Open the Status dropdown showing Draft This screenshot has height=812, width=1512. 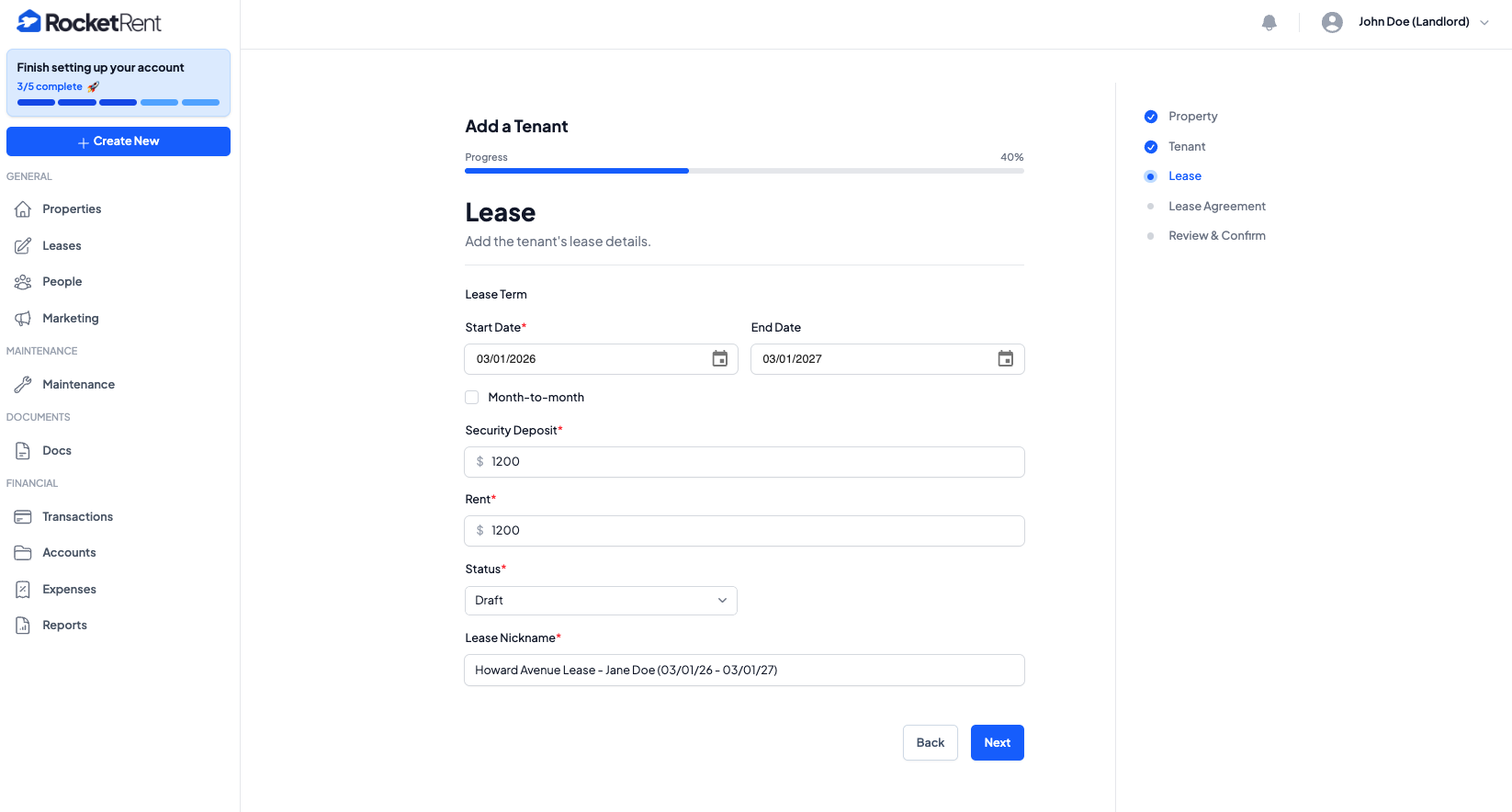(x=601, y=601)
